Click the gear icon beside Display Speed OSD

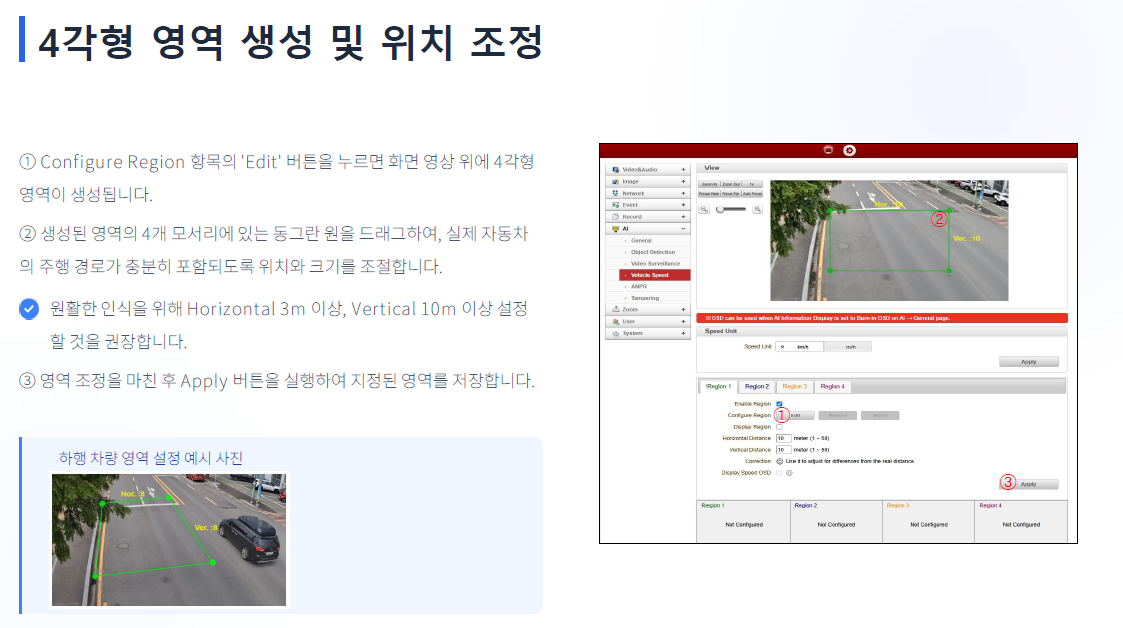pos(789,473)
